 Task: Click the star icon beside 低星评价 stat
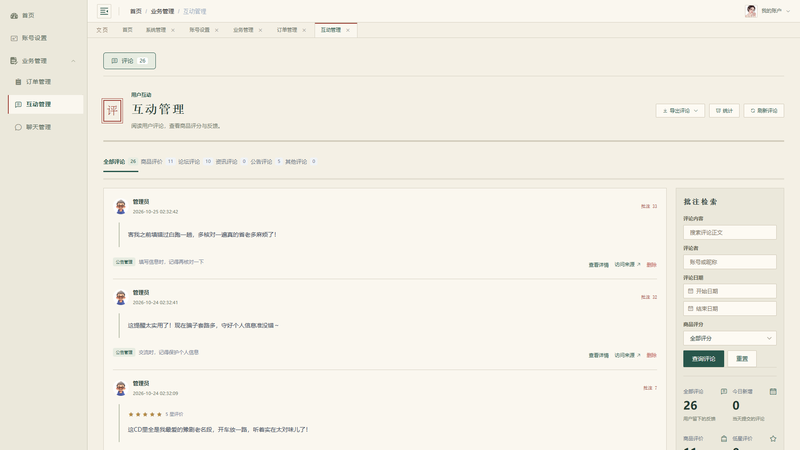tap(773, 438)
